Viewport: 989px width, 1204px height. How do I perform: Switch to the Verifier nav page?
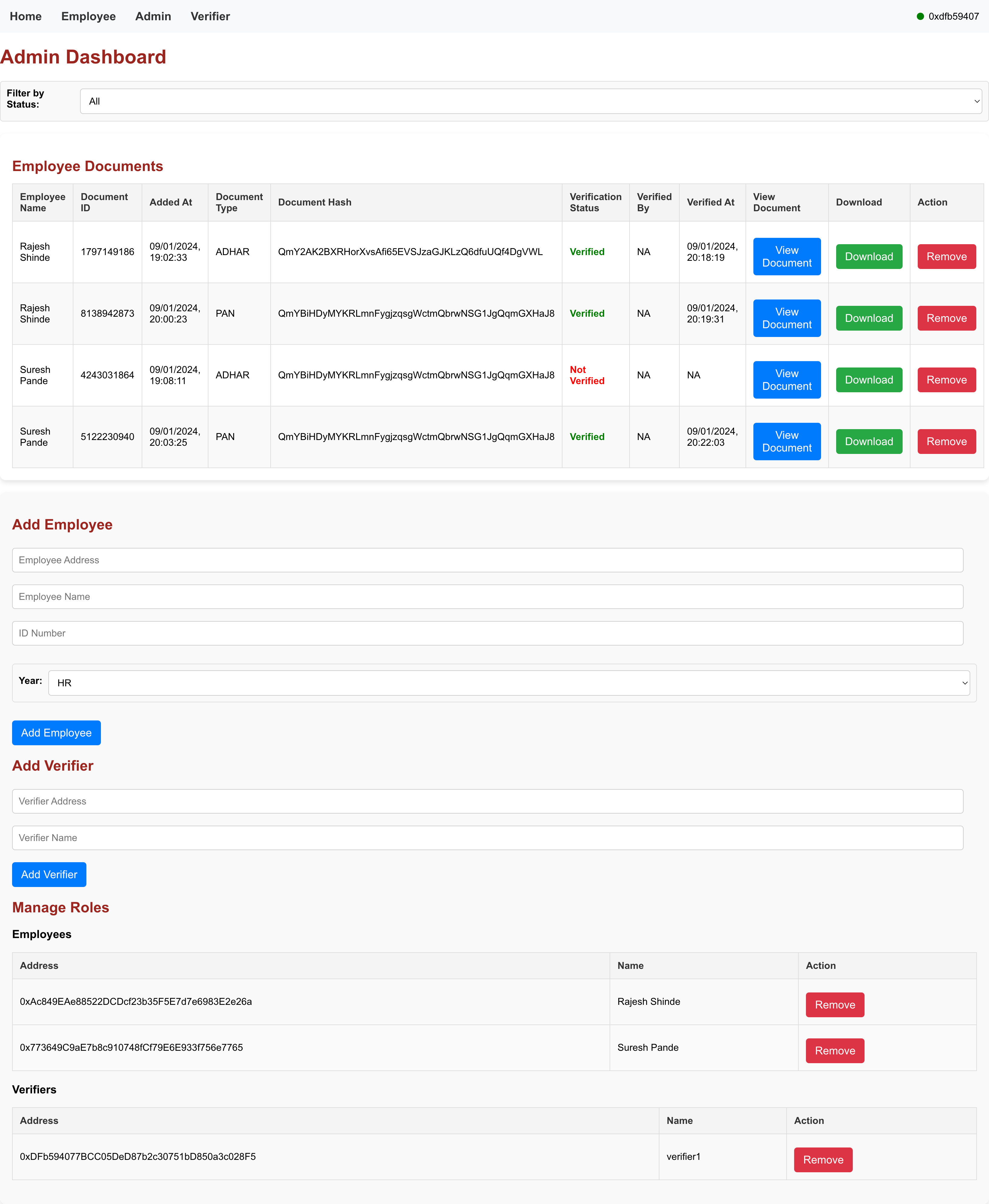[x=210, y=17]
